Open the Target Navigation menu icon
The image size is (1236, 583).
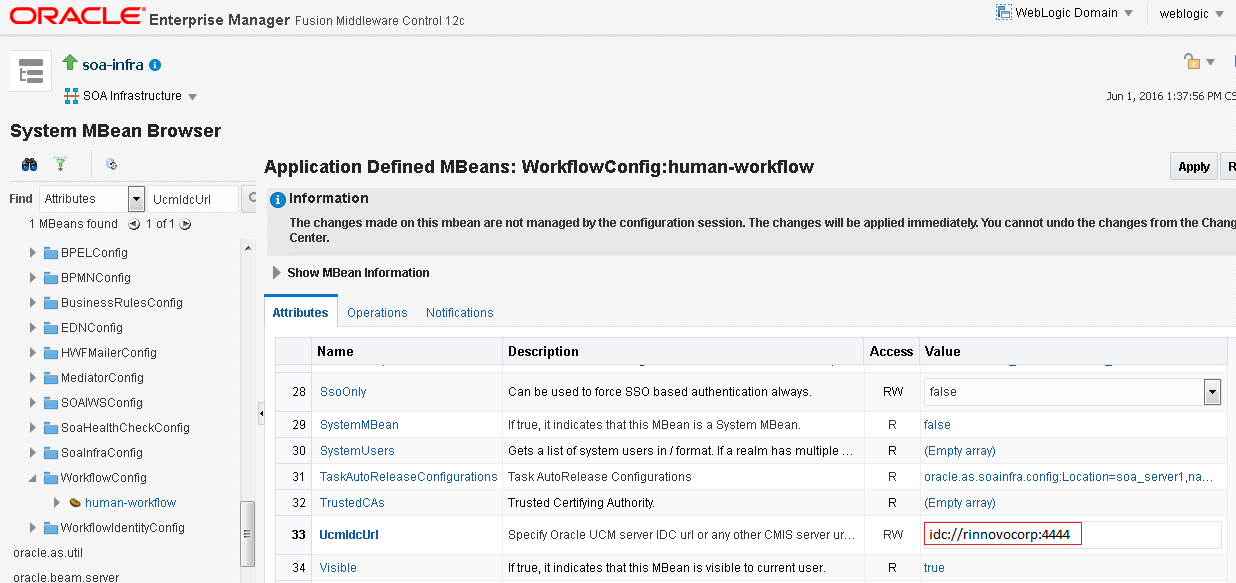30,70
